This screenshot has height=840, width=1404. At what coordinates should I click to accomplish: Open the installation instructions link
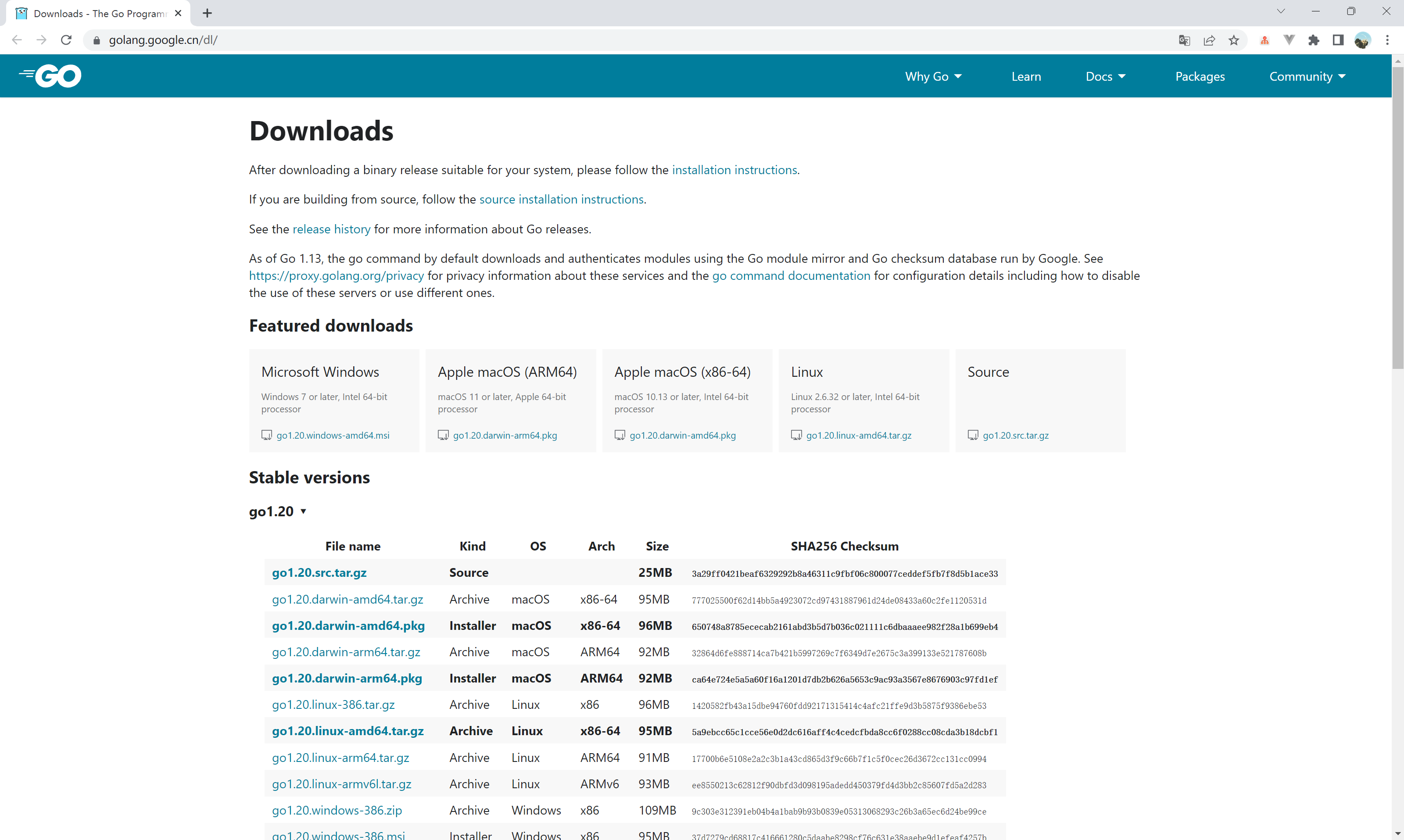734,170
